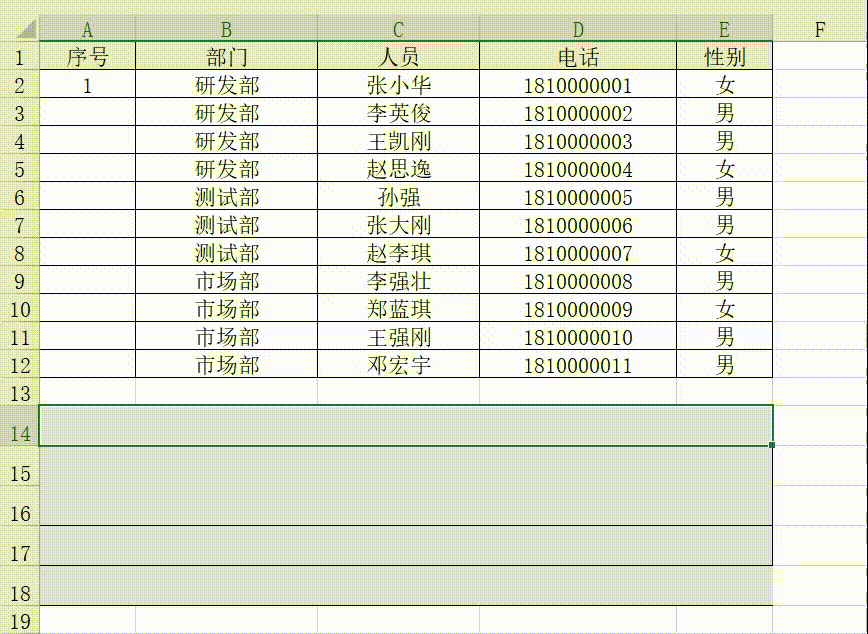Select 研发部 cell in row 2
Viewport: 868px width, 634px height.
(x=226, y=84)
